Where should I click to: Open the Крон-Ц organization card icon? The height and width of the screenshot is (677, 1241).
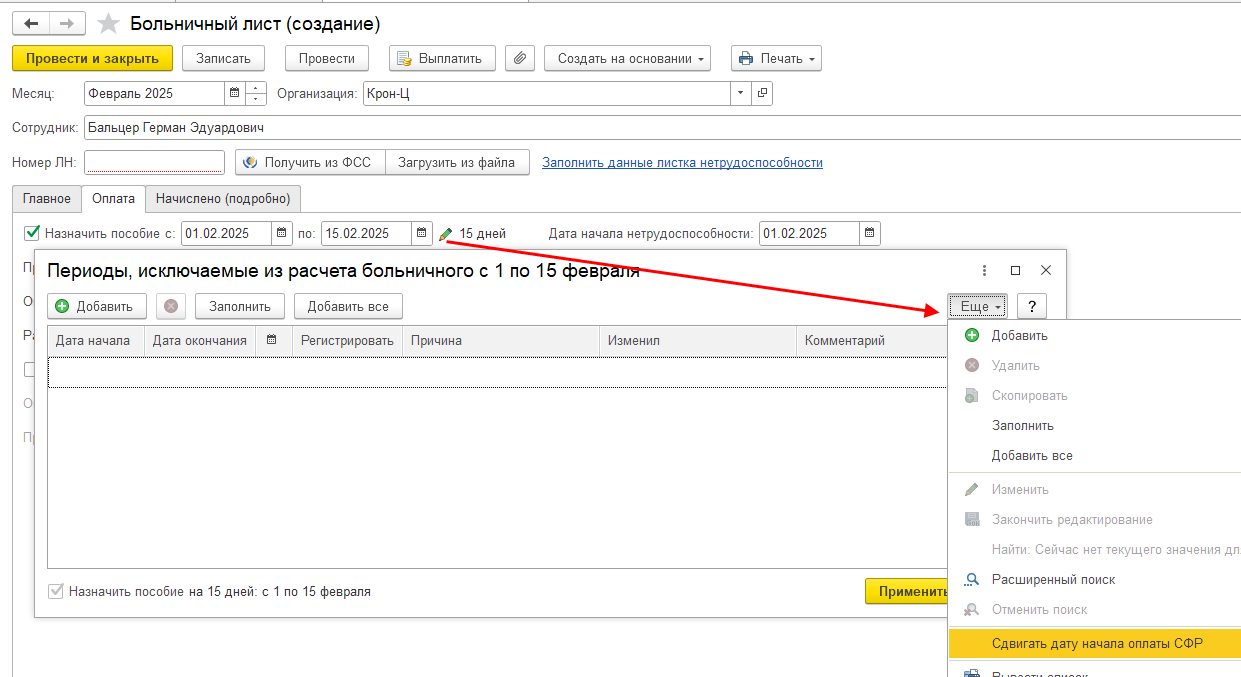[762, 93]
